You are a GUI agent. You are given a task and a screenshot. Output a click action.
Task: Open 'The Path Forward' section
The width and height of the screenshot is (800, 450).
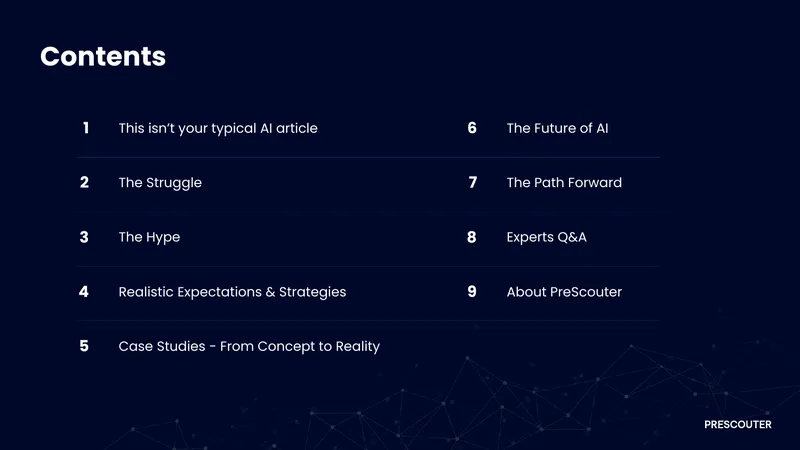tap(564, 183)
